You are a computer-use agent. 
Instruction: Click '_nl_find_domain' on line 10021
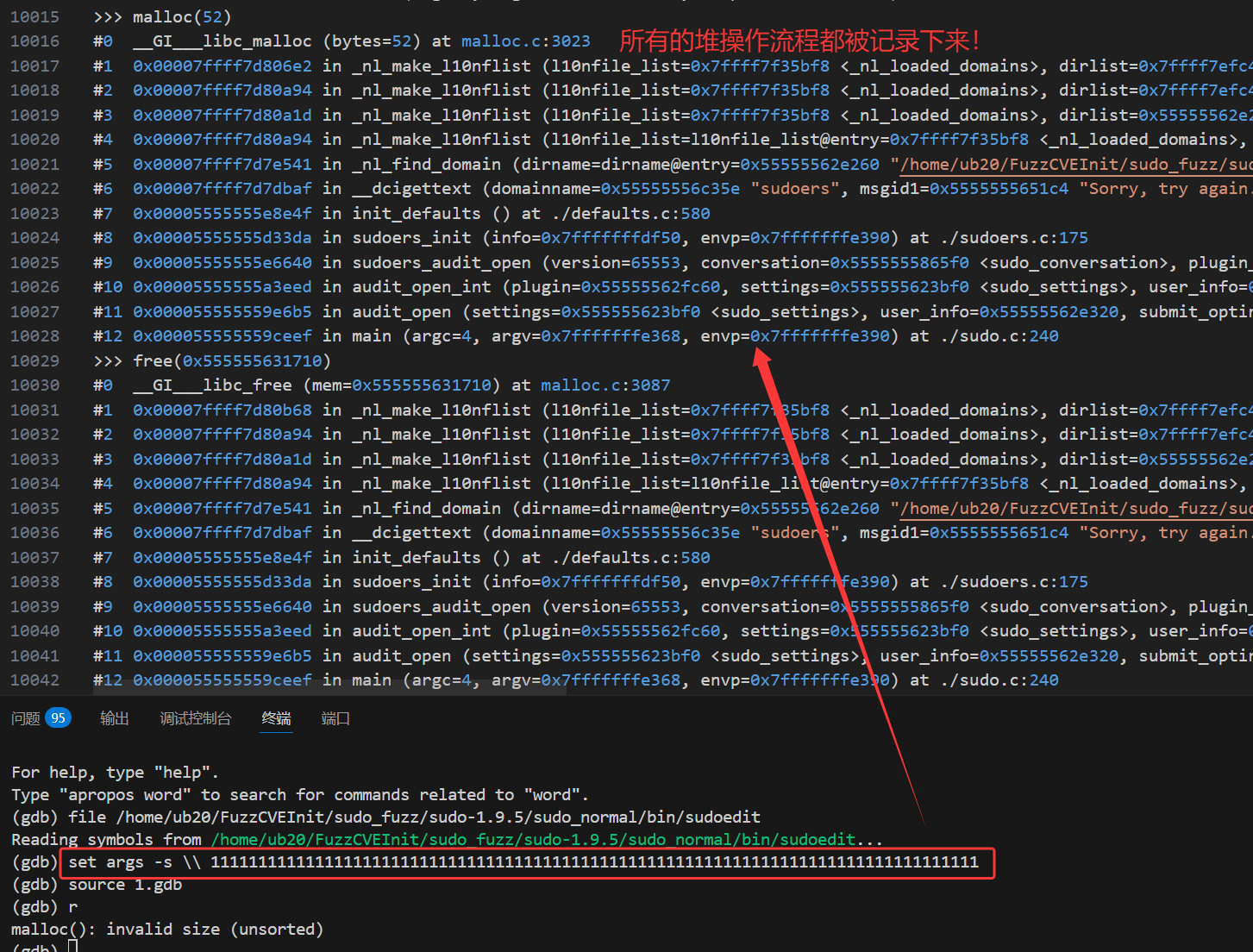427,164
